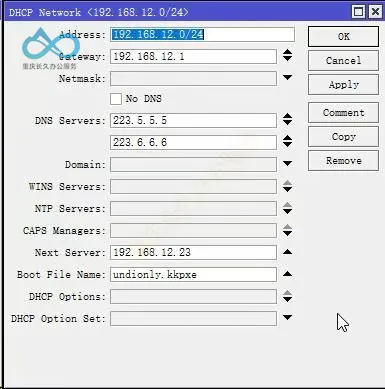The image size is (385, 389).
Task: Expand the Domain field arrow
Action: (287, 164)
